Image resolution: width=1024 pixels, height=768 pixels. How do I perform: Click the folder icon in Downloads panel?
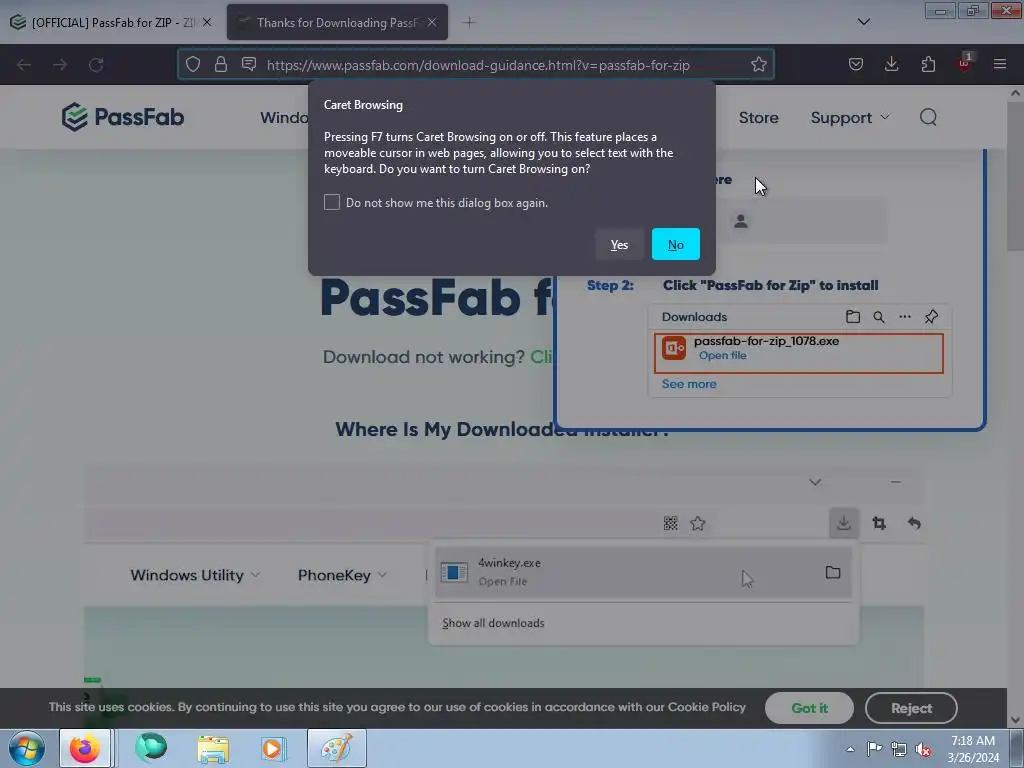[853, 317]
